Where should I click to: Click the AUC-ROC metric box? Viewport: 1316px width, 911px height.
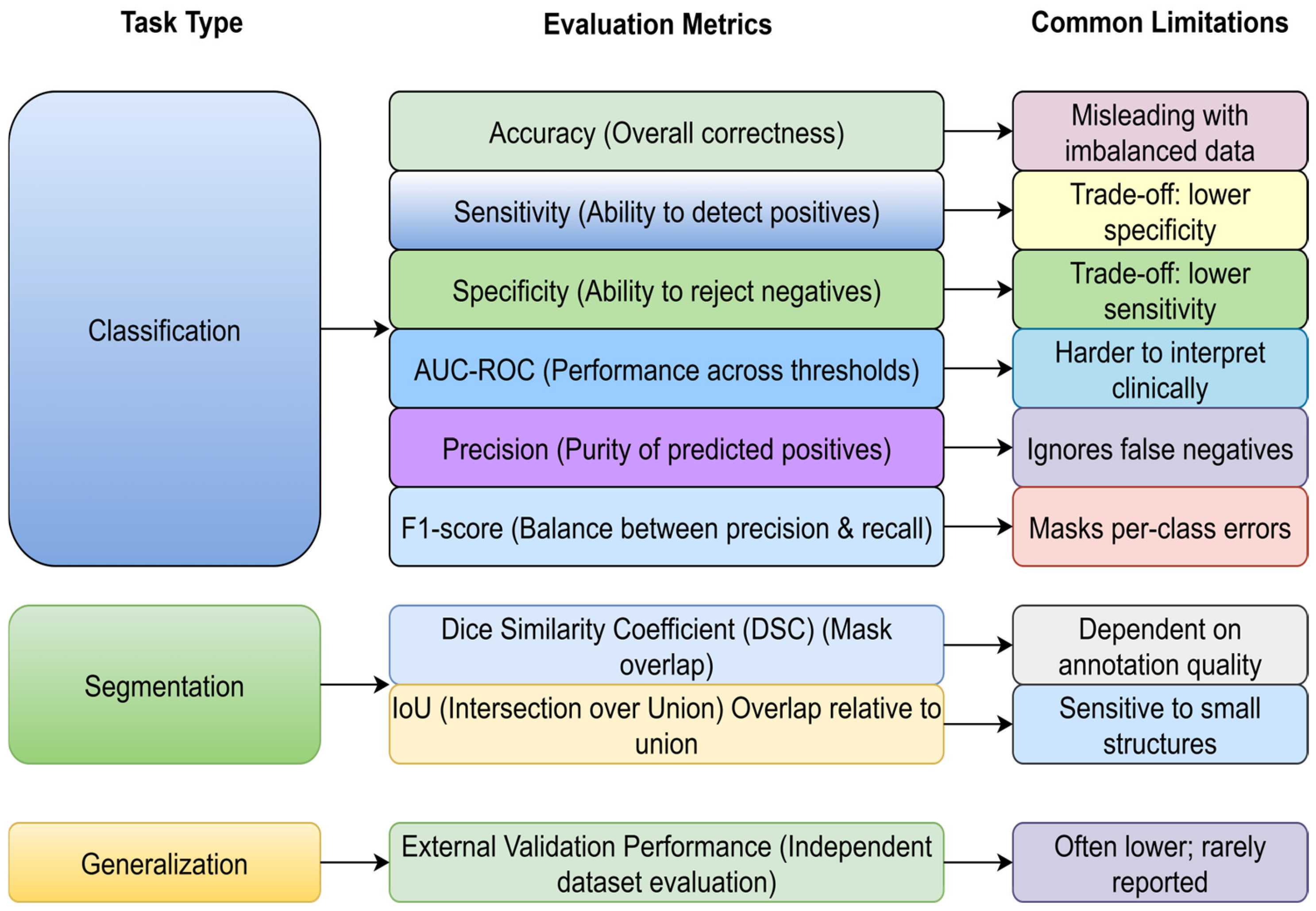tap(666, 369)
